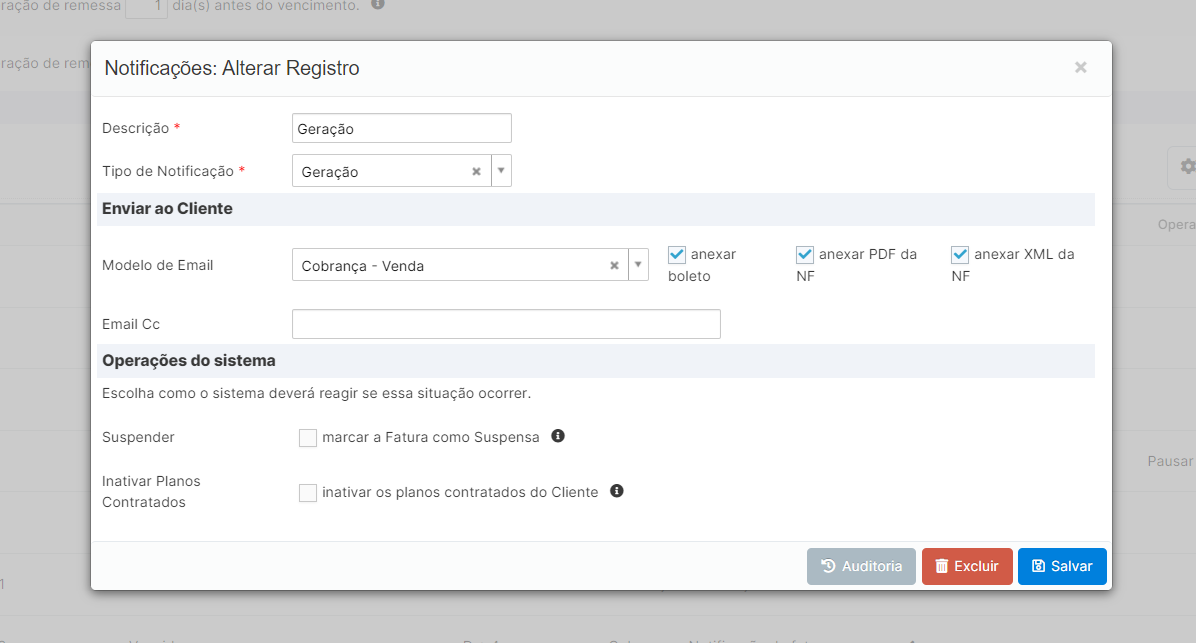Click the gear icon behind the dialog
1196x643 pixels.
point(1186,167)
